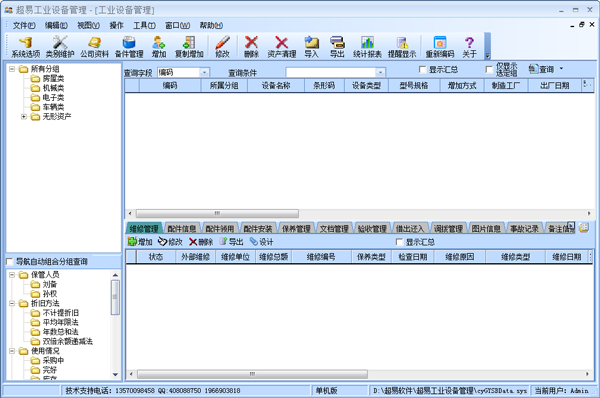Open 资产清理 asset cleanup icon
Screen dimensions: 600x398
[282, 47]
